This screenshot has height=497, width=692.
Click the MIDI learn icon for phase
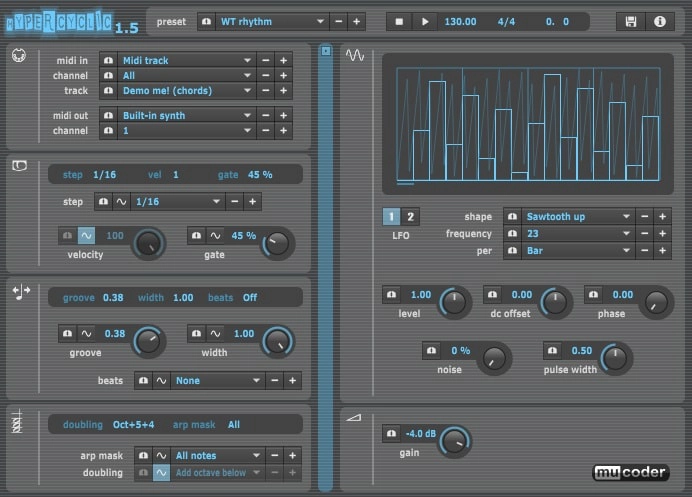tap(594, 294)
